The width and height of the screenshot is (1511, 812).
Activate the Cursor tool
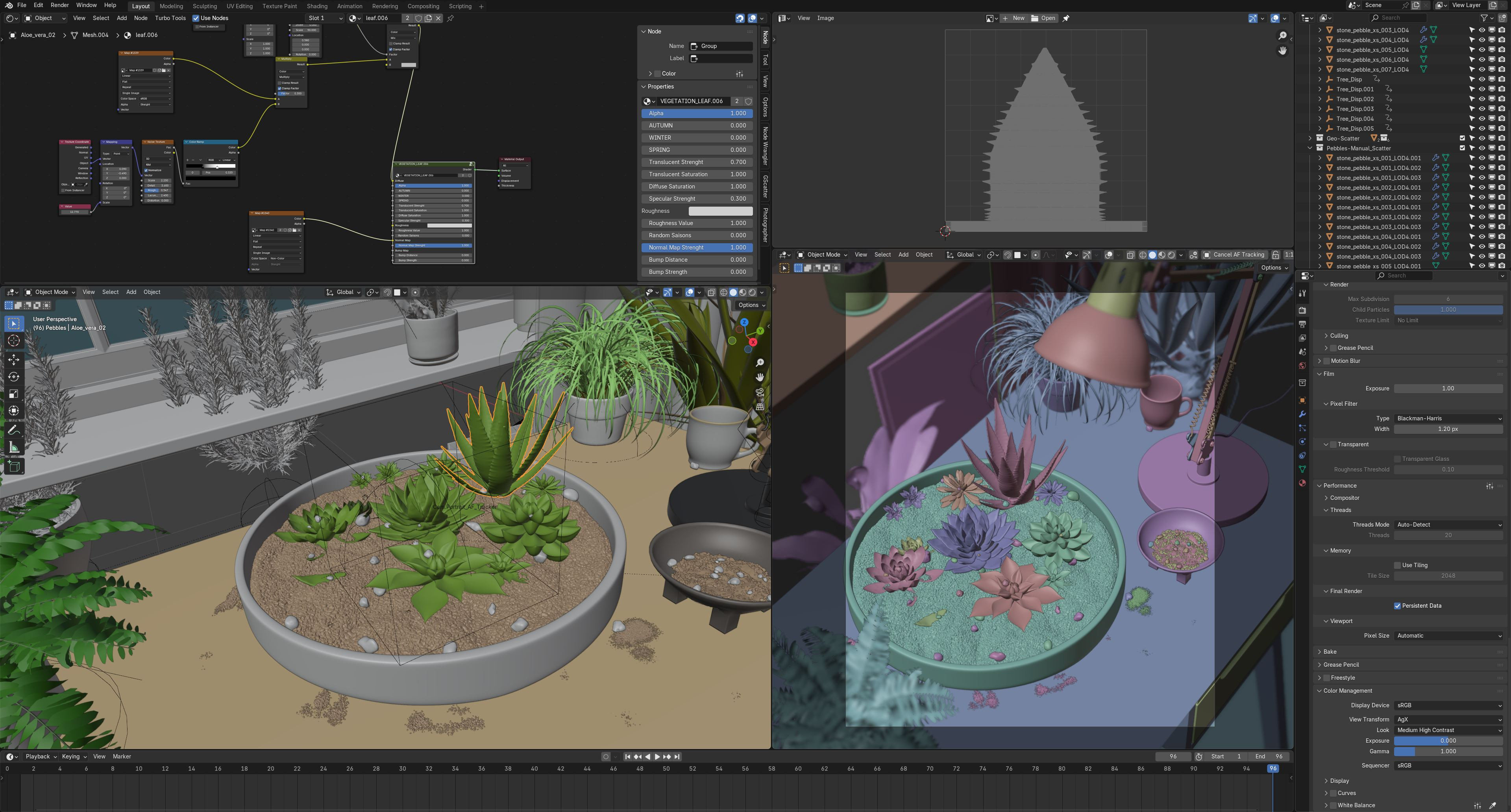(x=14, y=341)
